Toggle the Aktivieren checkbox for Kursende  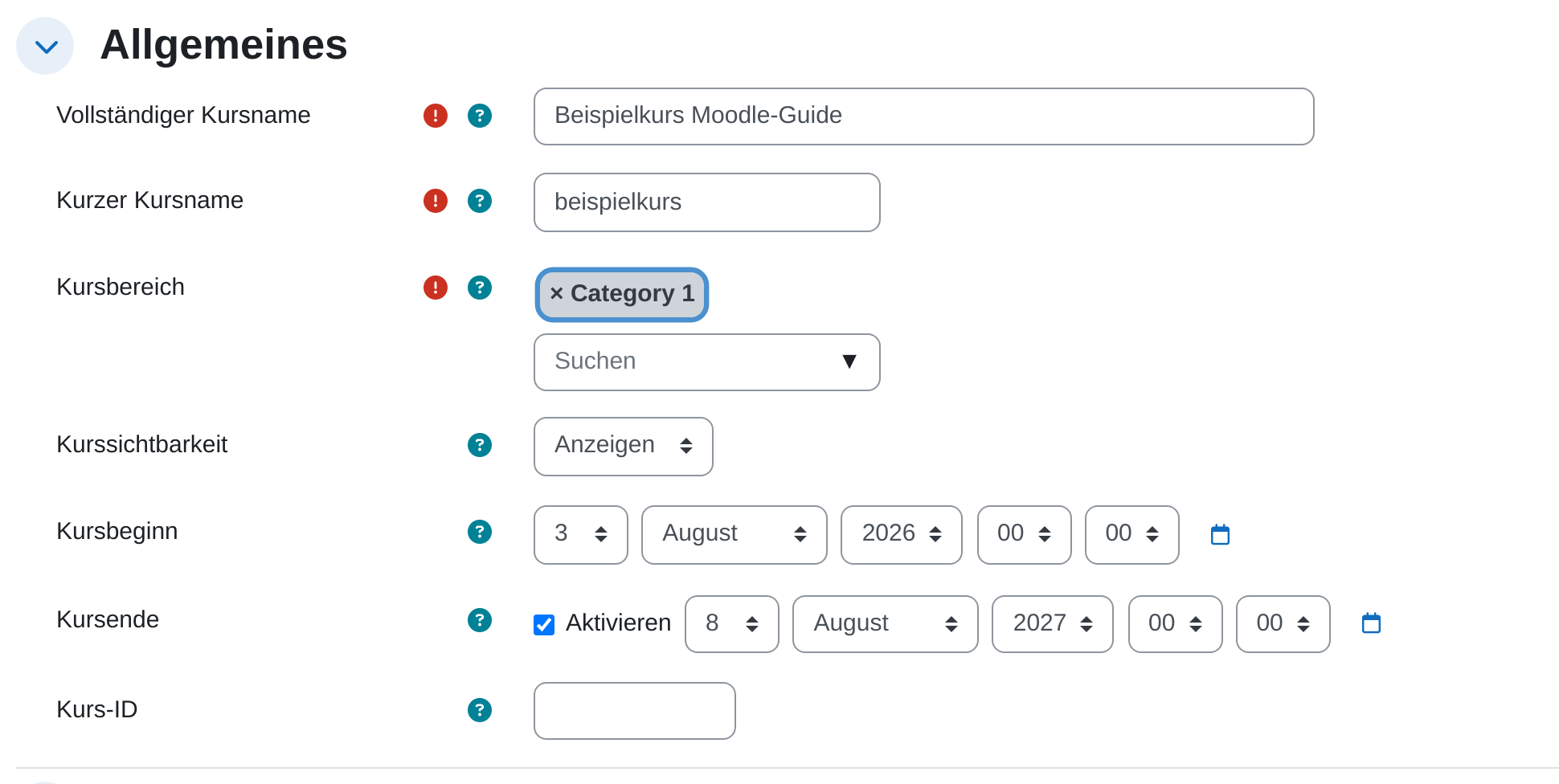pyautogui.click(x=544, y=624)
